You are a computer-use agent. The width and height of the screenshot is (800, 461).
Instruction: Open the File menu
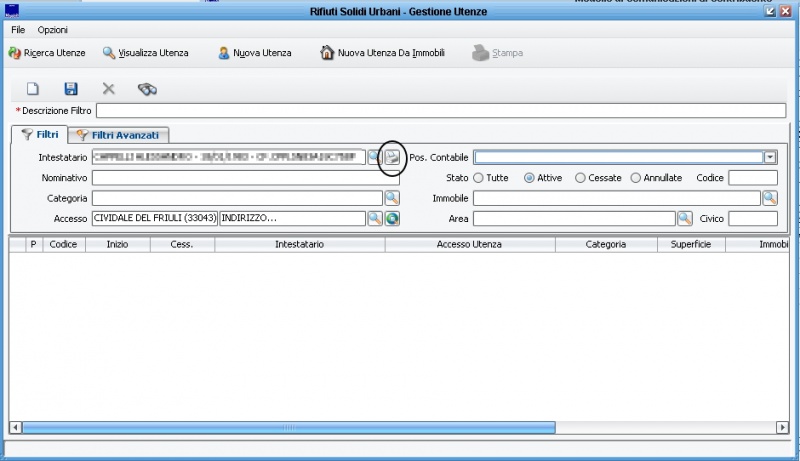click(18, 30)
